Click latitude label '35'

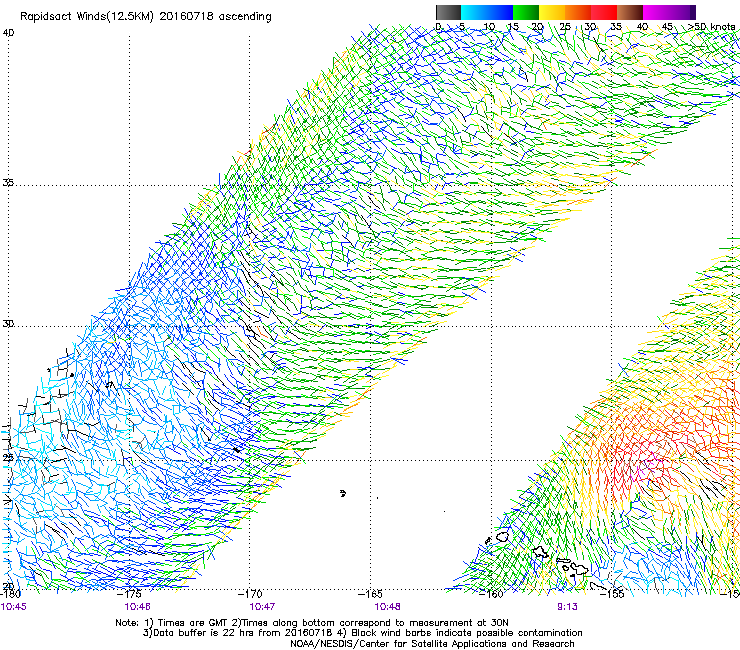coord(8,182)
